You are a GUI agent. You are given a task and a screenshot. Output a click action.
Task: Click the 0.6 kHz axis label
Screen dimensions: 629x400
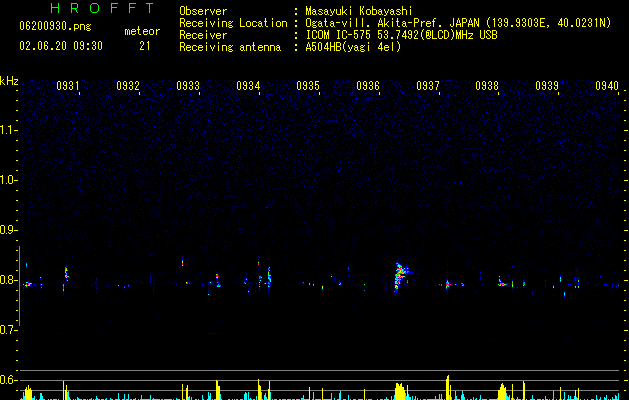point(8,380)
